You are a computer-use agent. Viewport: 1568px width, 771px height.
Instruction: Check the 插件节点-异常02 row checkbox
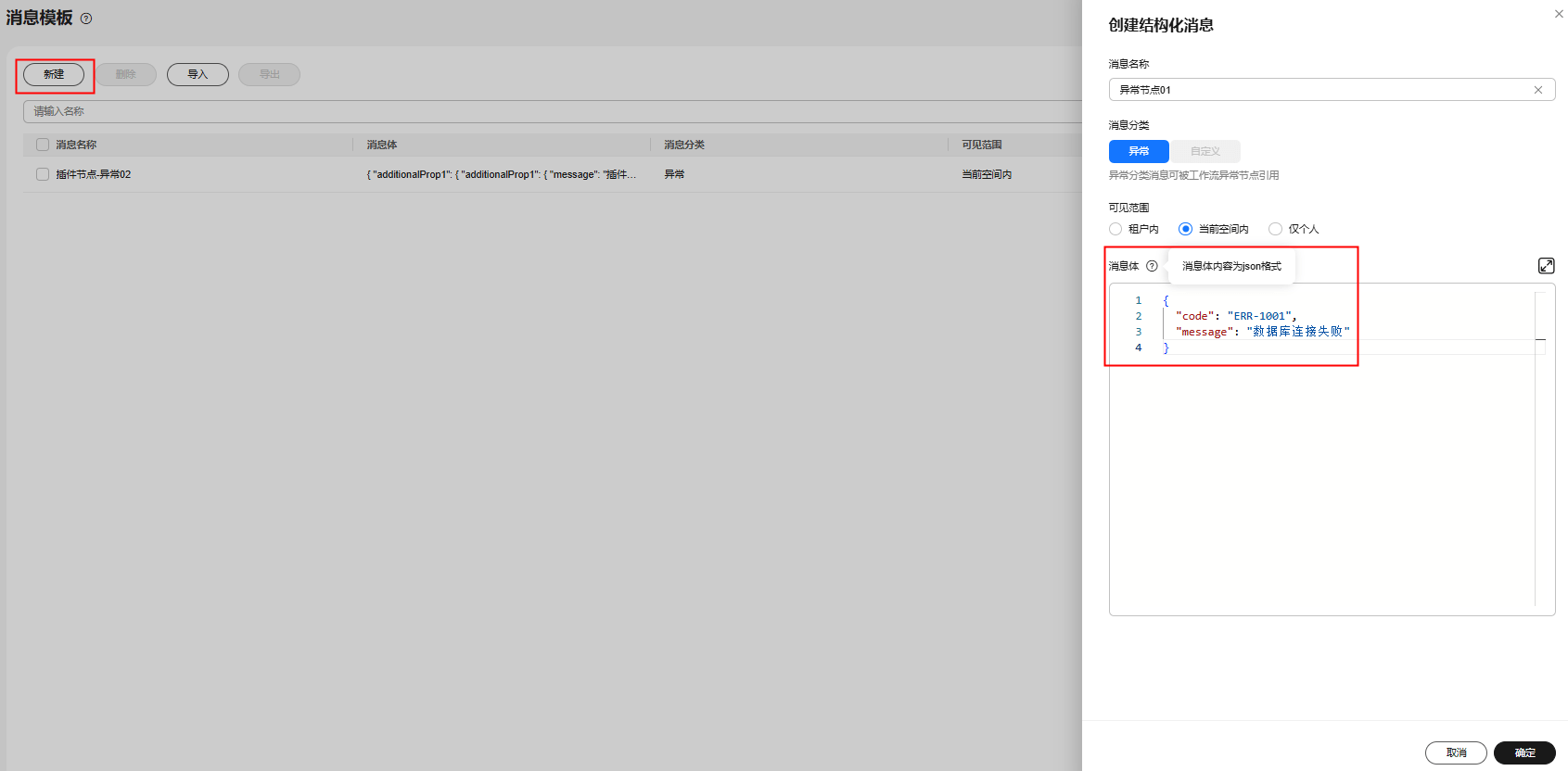pyautogui.click(x=43, y=174)
